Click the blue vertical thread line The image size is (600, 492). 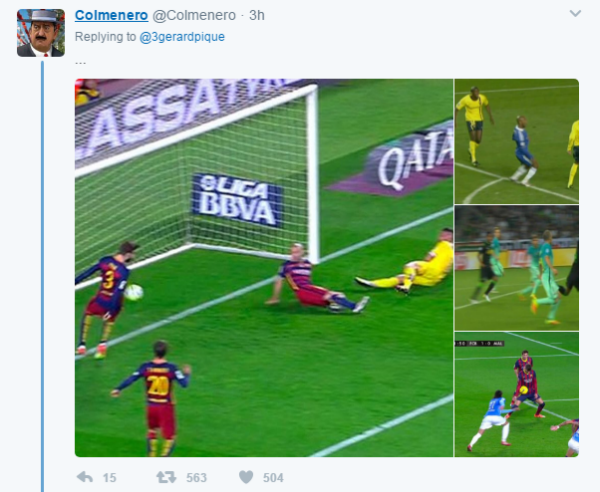[42, 276]
